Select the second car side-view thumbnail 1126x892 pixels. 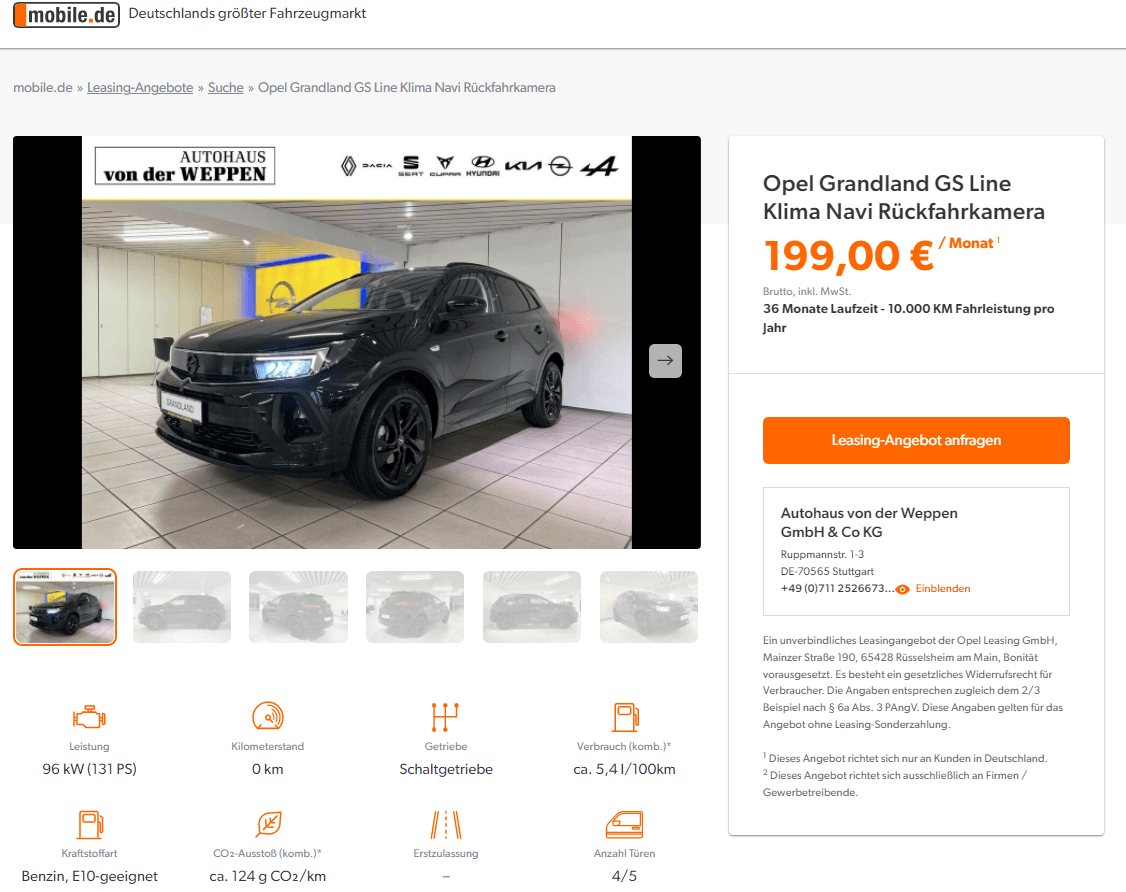(182, 607)
